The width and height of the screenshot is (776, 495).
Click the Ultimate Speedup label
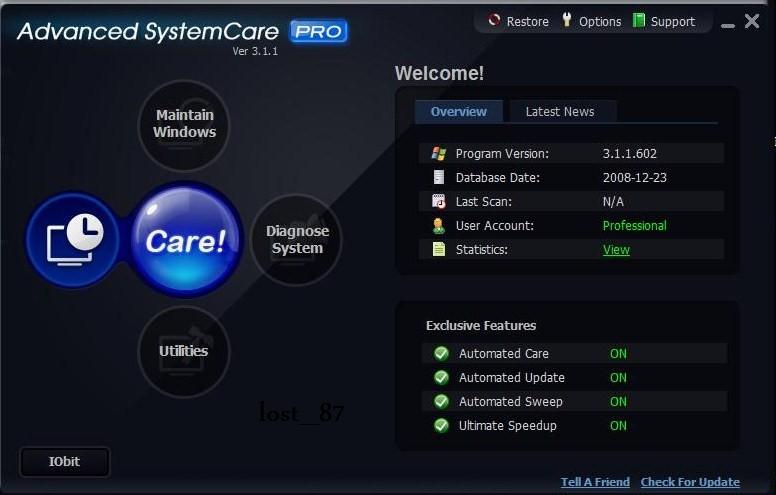point(508,426)
